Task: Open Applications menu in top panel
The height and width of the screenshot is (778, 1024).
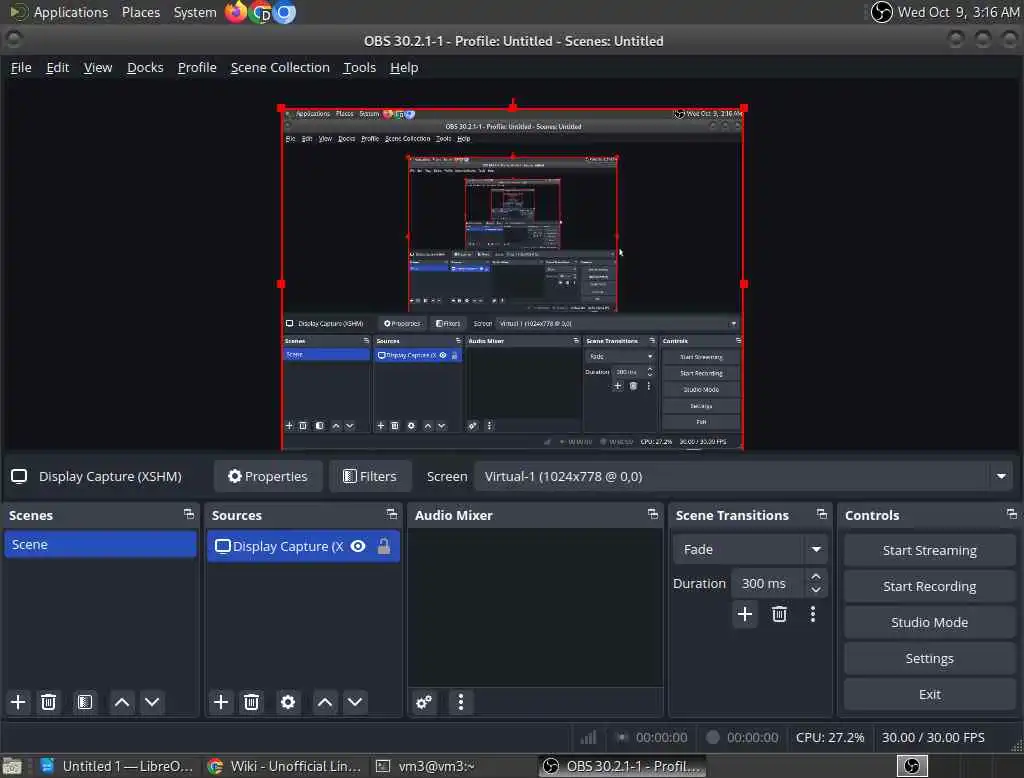Action: click(71, 12)
